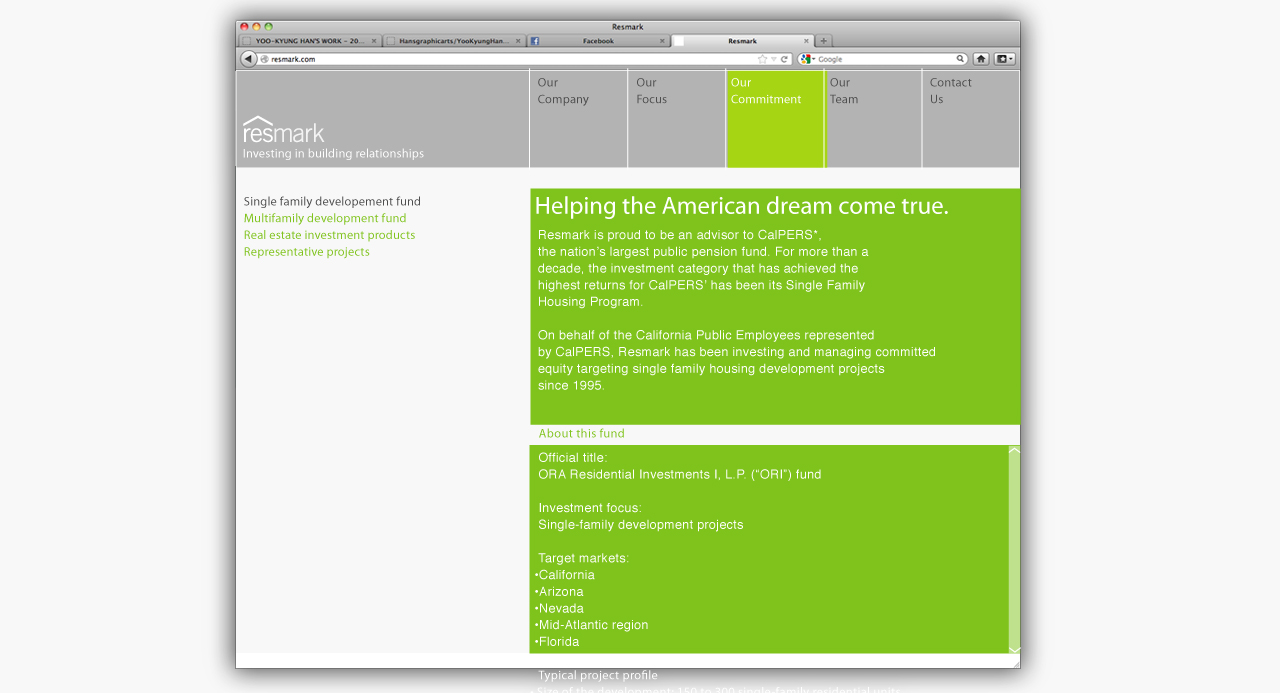Click the browser back arrow button
1280x693 pixels.
coord(248,59)
